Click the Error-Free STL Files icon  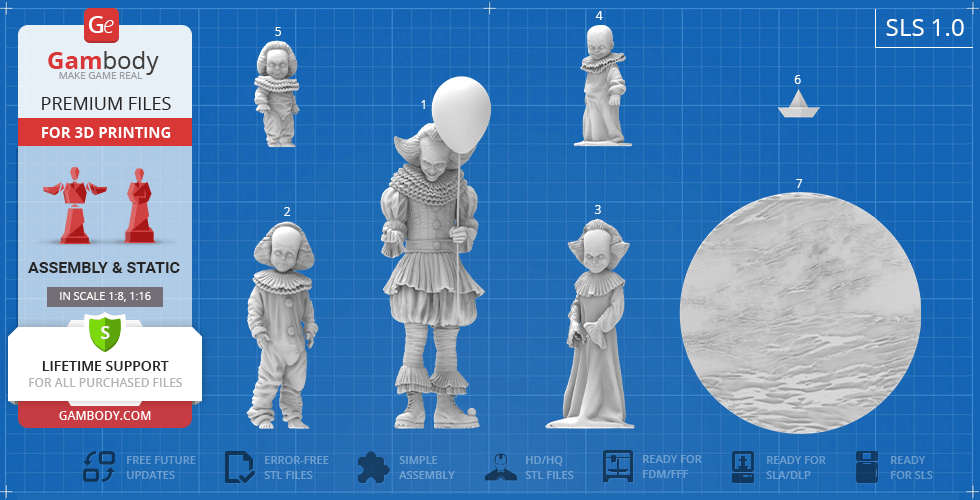pyautogui.click(x=239, y=467)
